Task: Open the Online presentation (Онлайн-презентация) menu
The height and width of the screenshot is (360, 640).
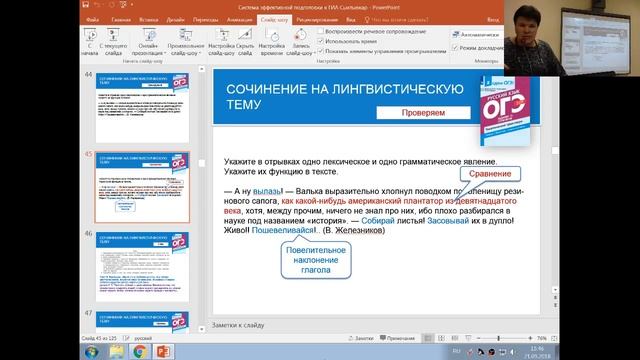Action: tap(149, 42)
